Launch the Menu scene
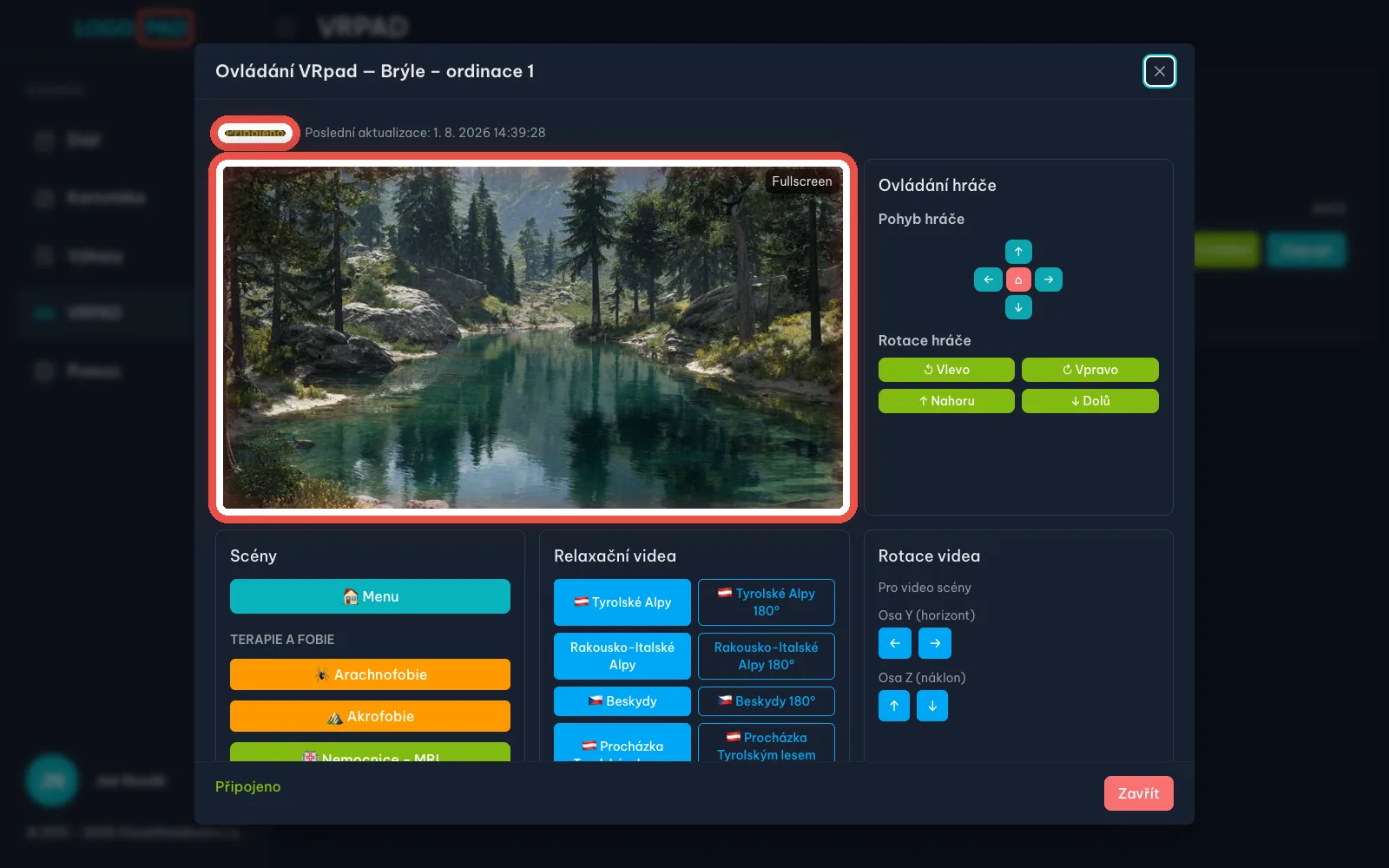Image resolution: width=1389 pixels, height=868 pixels. (370, 596)
